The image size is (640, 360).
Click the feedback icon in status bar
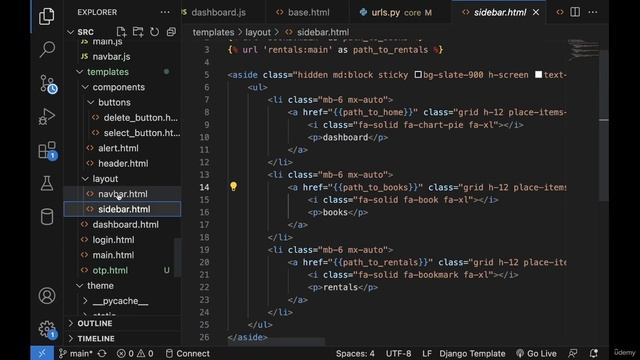573,353
